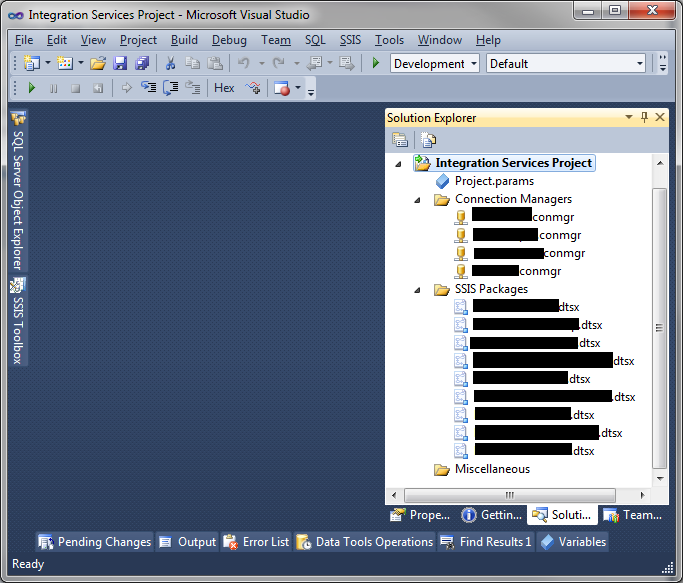Open the Team menu
The image size is (683, 583).
[x=276, y=40]
